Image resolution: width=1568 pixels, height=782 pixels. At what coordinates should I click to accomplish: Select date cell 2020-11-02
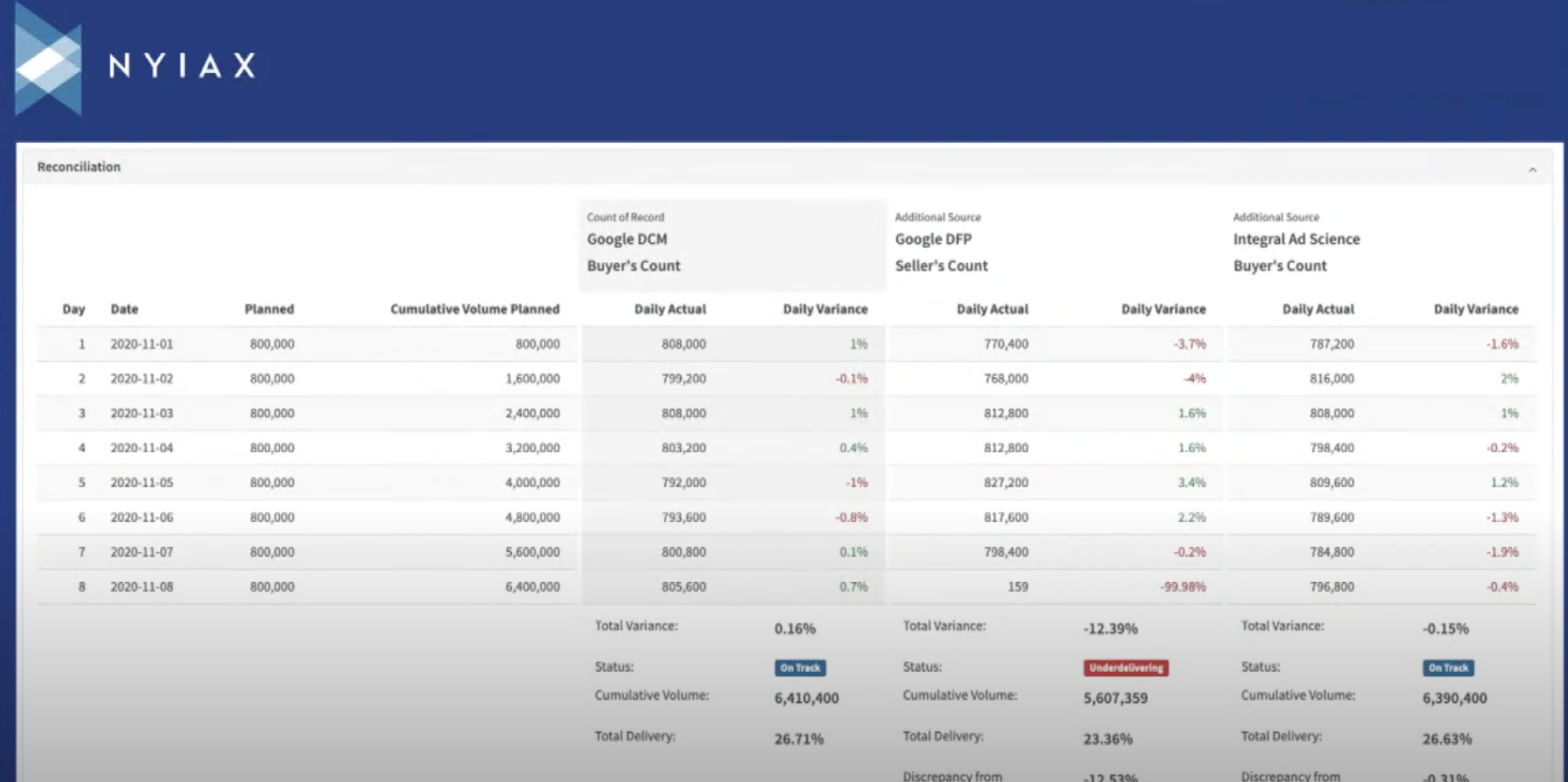(141, 379)
